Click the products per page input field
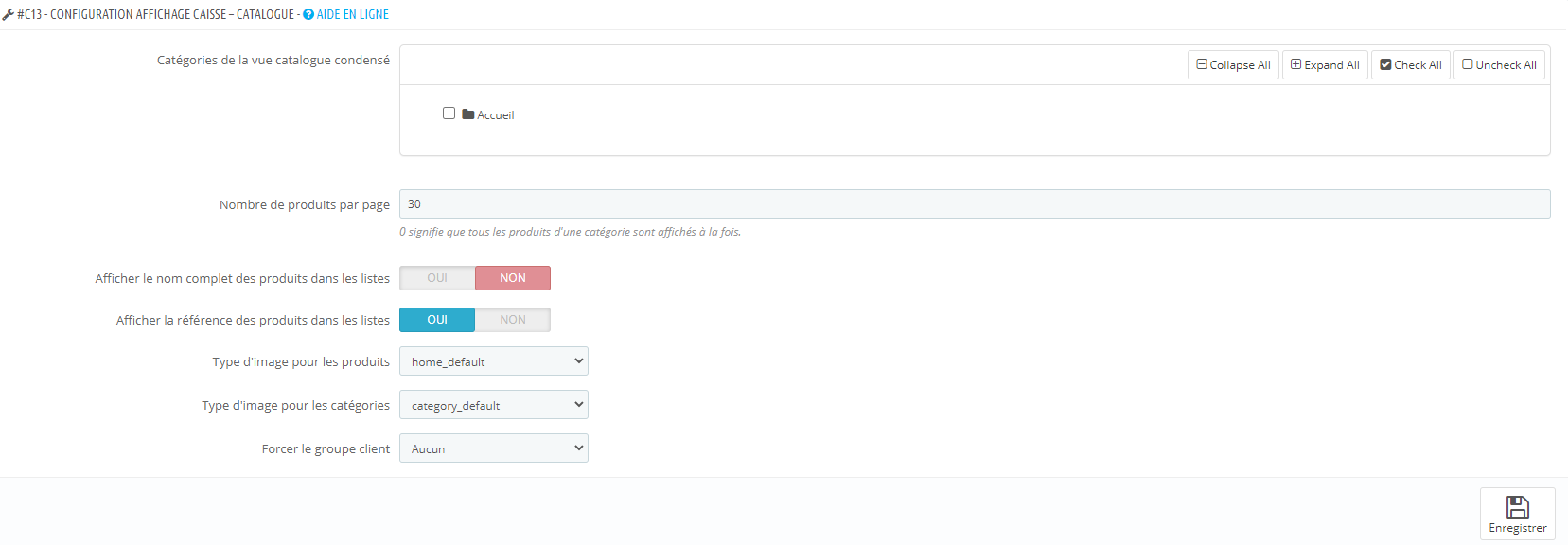Image resolution: width=1568 pixels, height=545 pixels. coord(975,204)
